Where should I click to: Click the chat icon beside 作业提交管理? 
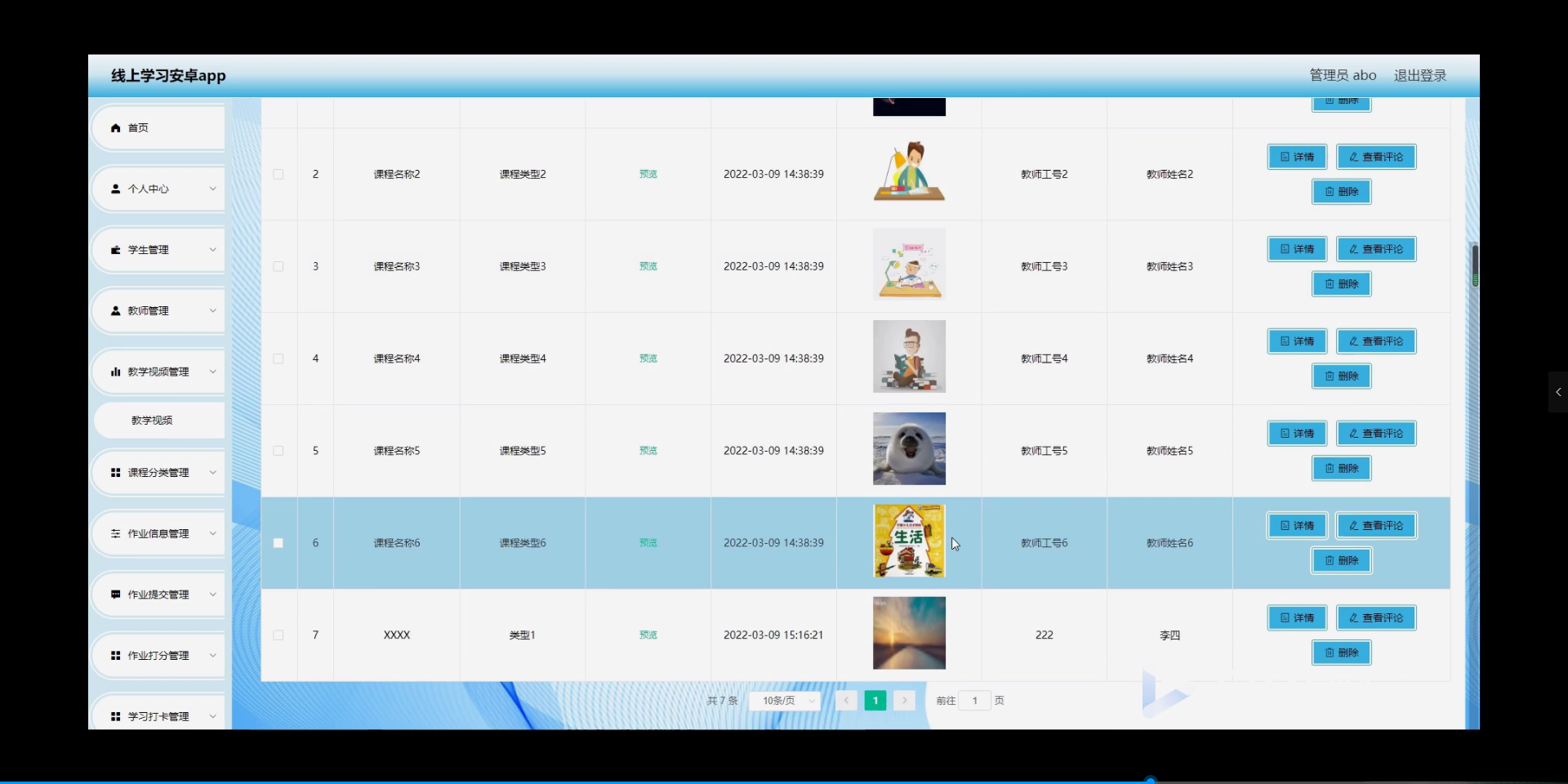coord(115,594)
